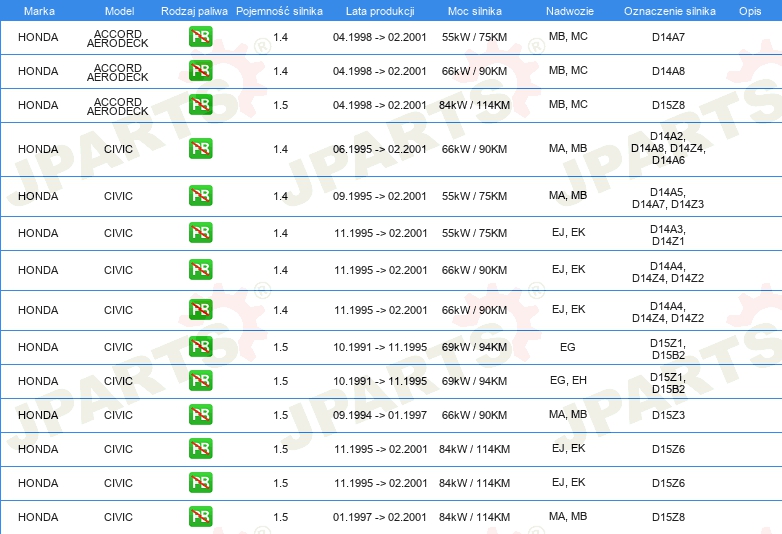Select engine size 1.5 in the Accord Aerodeck row
782x534 pixels.
point(280,105)
